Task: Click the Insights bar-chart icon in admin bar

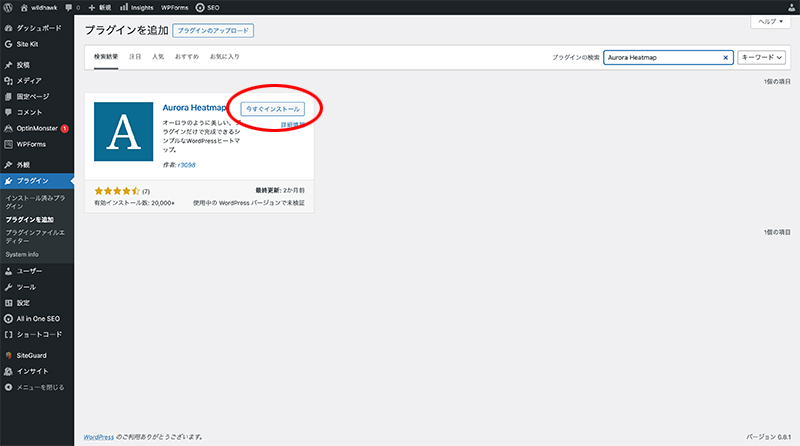Action: click(122, 7)
